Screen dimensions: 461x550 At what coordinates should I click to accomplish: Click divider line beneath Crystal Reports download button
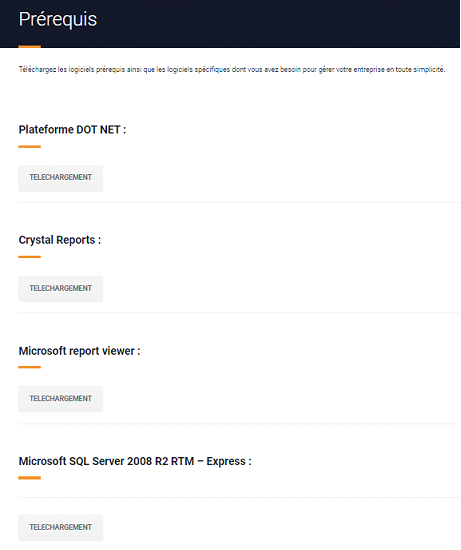point(239,313)
